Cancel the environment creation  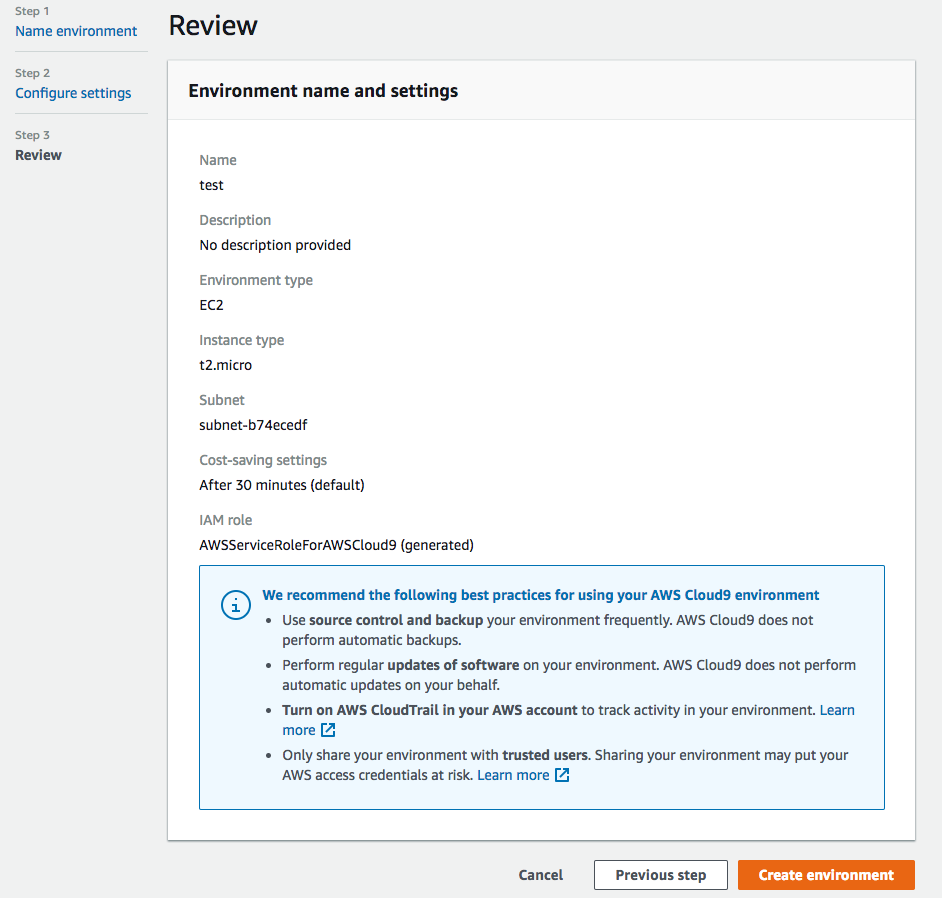[540, 874]
